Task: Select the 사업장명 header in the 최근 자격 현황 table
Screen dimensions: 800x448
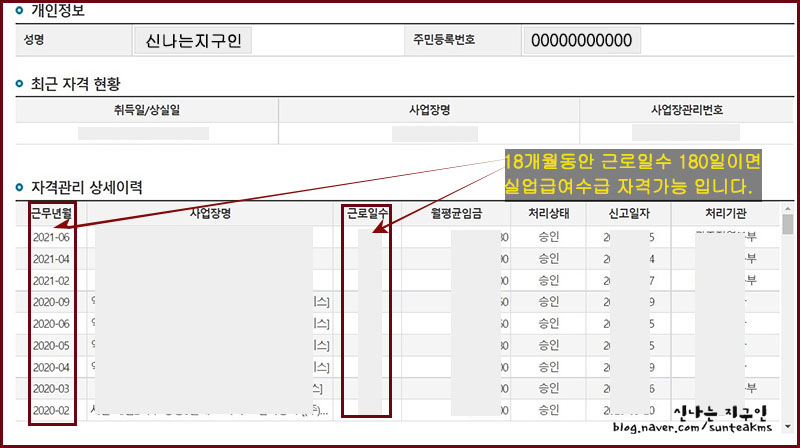Action: 429,110
